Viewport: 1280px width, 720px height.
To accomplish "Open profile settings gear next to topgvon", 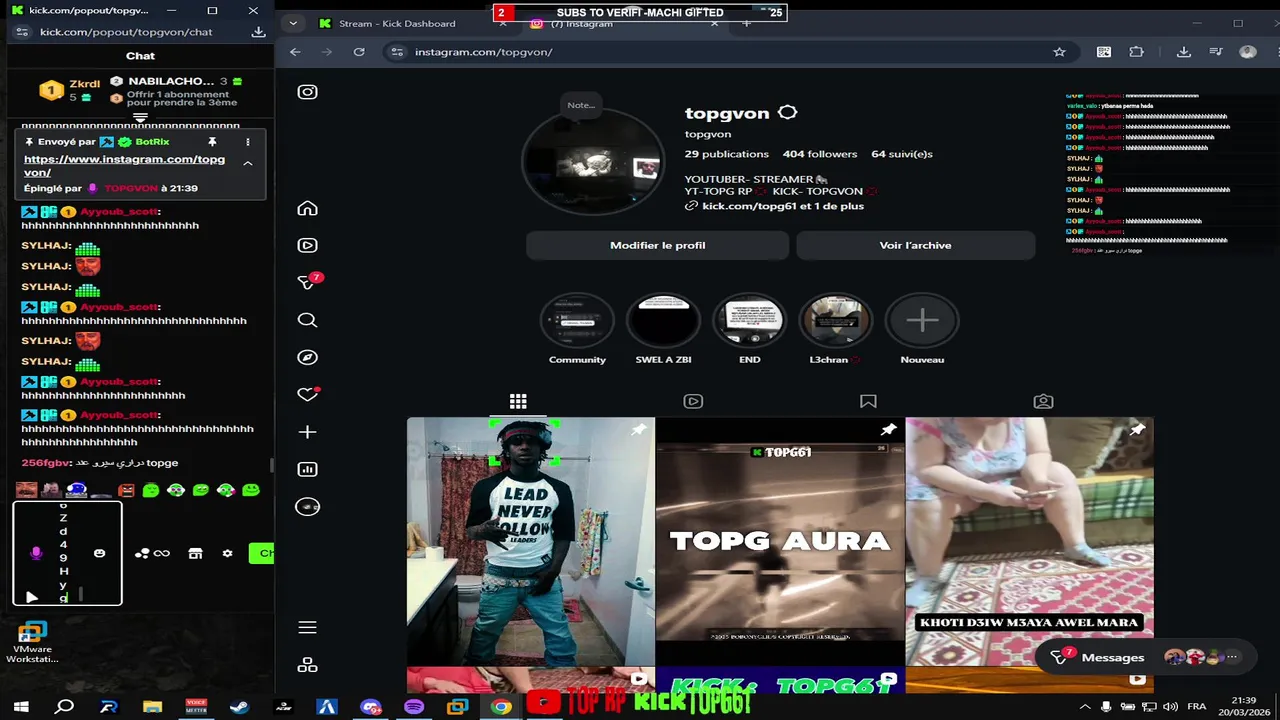I will coord(788,113).
